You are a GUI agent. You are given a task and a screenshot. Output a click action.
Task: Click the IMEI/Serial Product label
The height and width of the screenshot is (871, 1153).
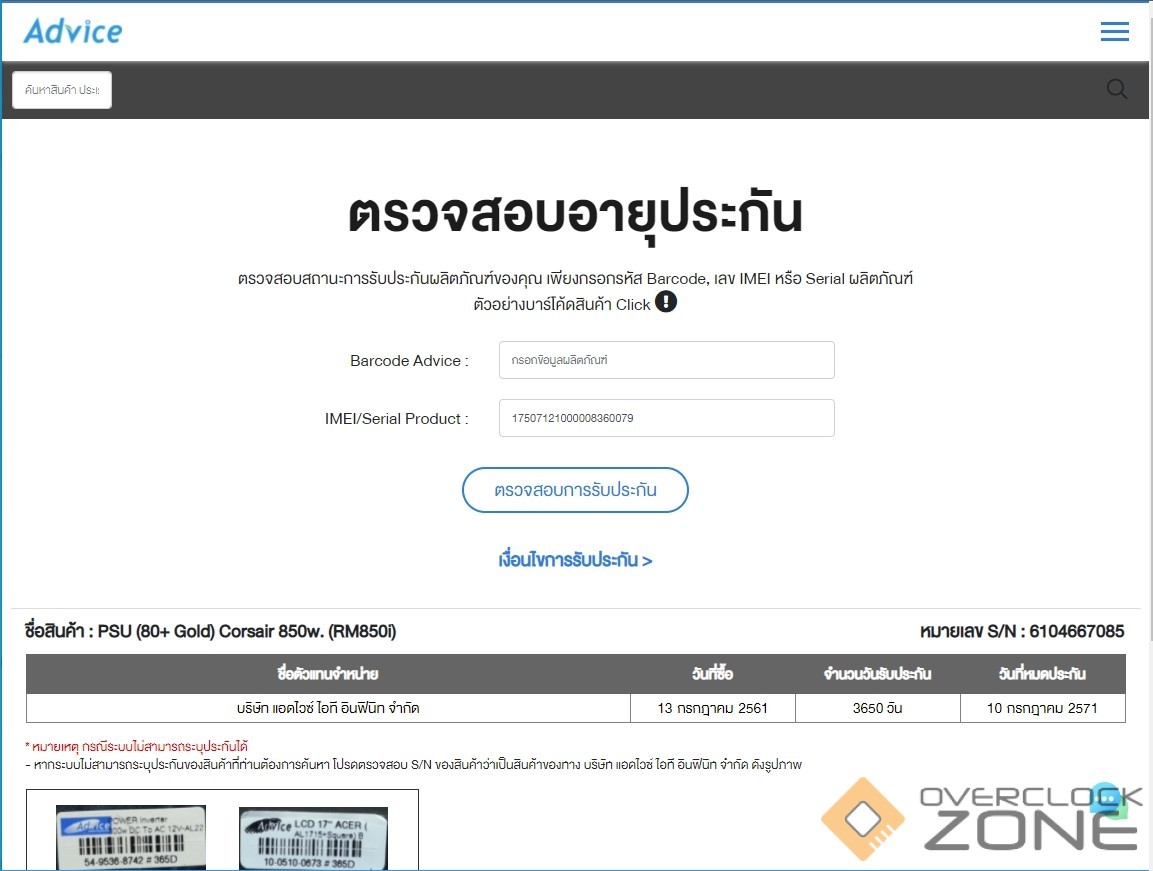pos(396,419)
